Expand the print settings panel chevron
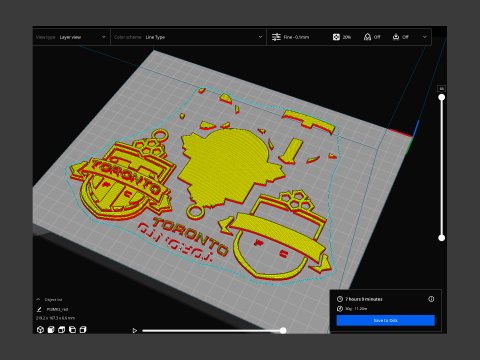The height and width of the screenshot is (360, 480). click(425, 37)
